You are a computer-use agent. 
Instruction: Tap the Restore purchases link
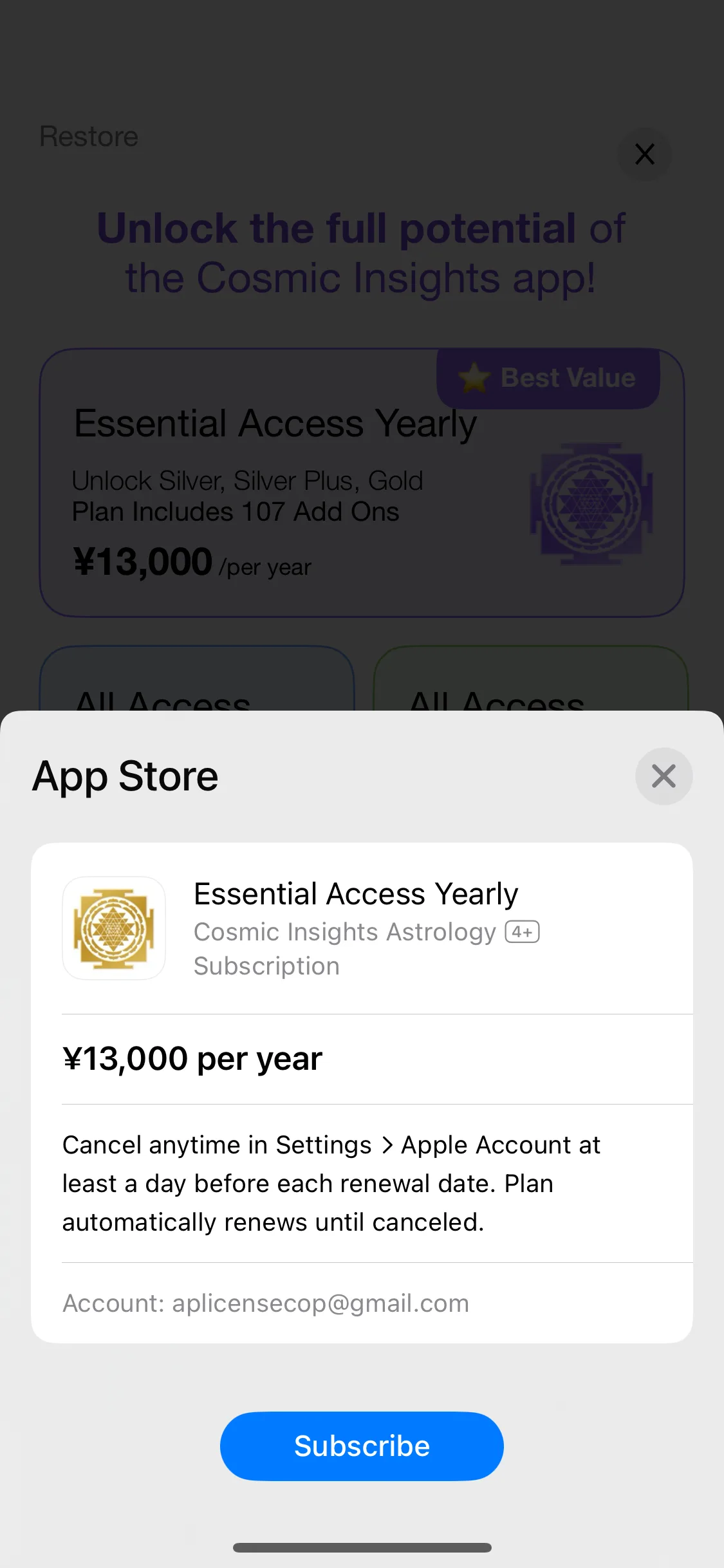click(89, 136)
